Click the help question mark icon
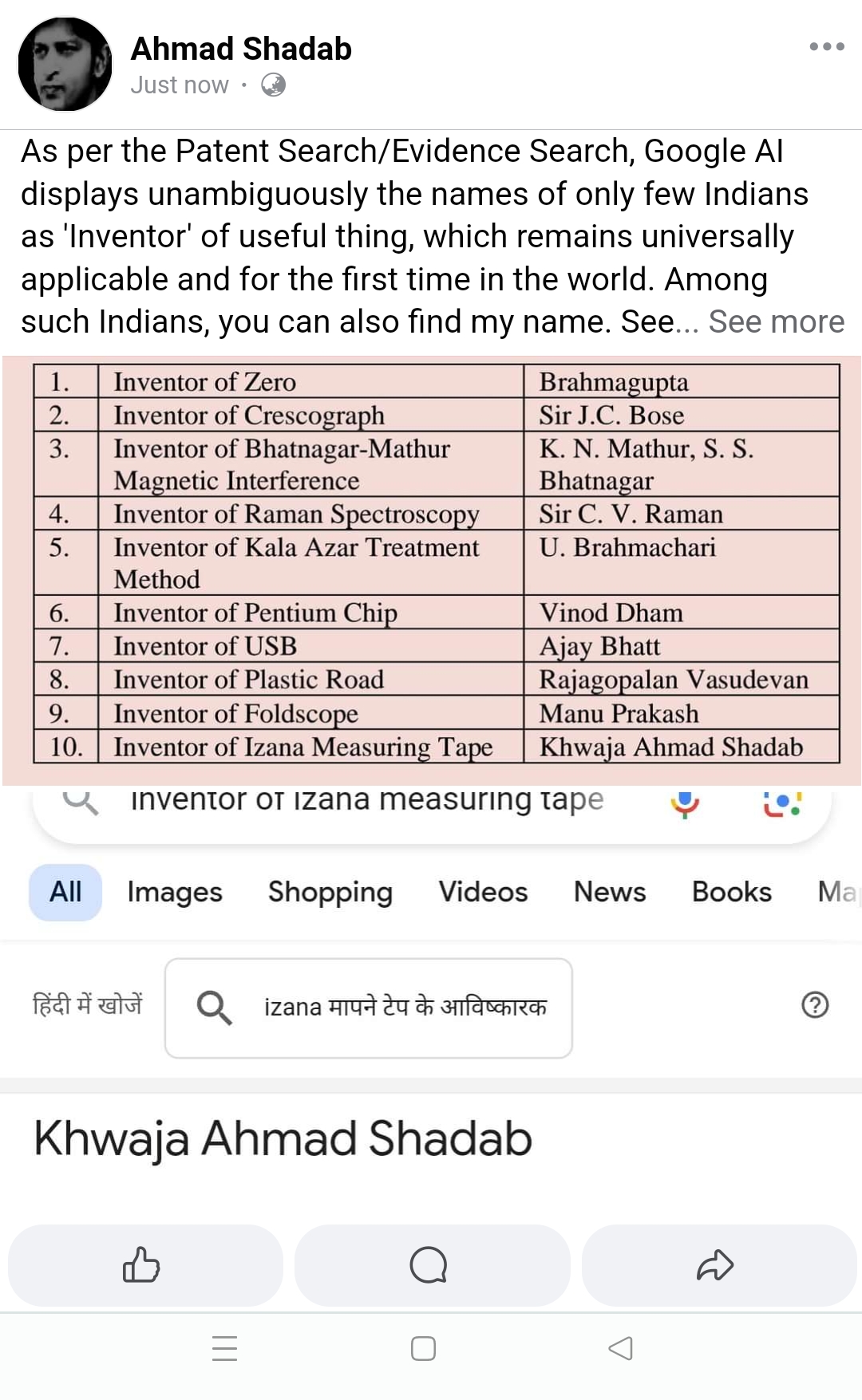The image size is (862, 1400). pyautogui.click(x=815, y=1005)
